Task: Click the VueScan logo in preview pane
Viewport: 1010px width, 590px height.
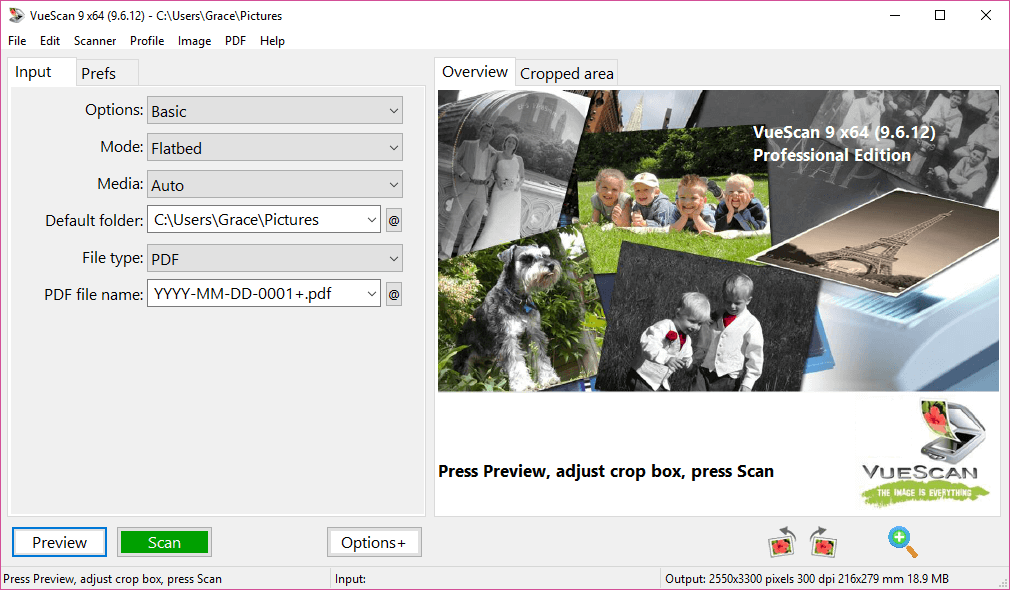Action: (924, 453)
